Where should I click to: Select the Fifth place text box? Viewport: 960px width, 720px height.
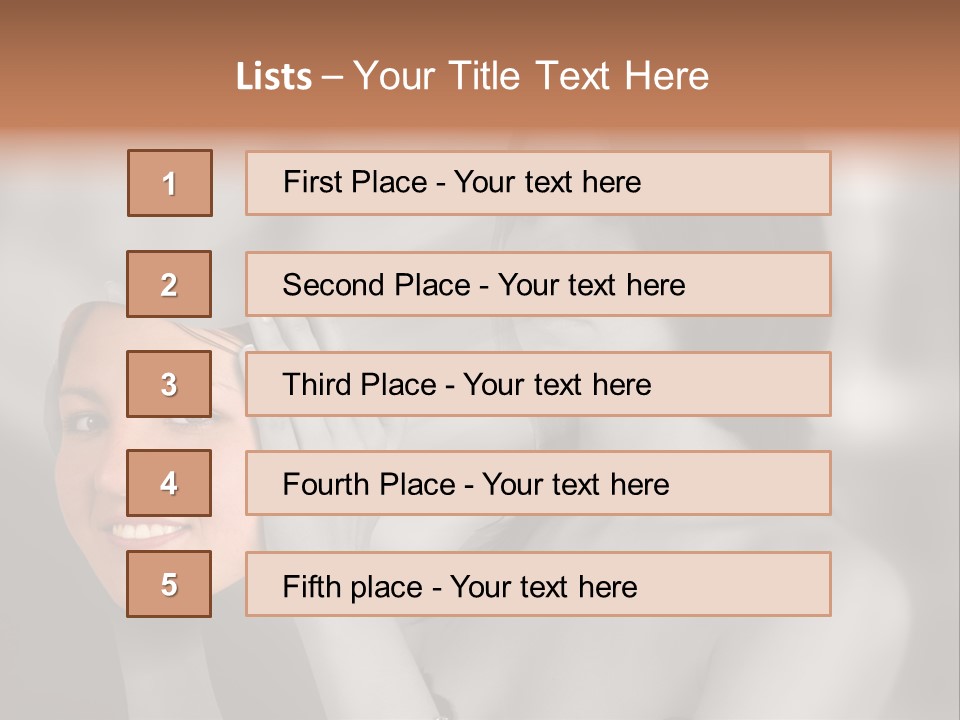538,584
